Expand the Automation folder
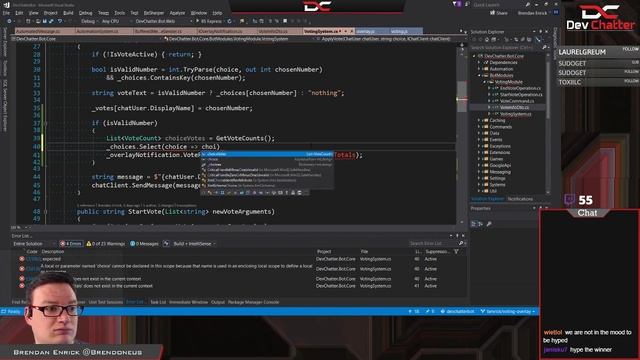 coord(479,69)
